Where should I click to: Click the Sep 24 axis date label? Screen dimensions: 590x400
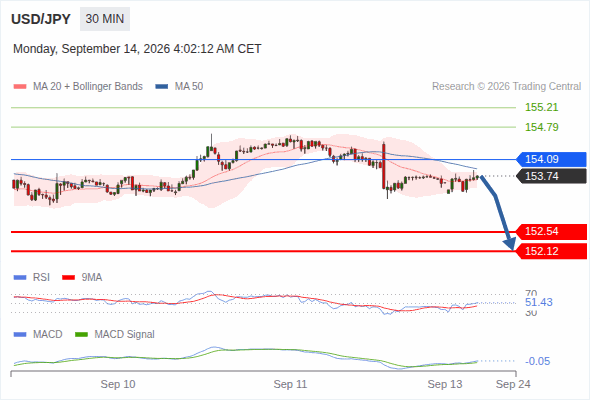(x=513, y=384)
